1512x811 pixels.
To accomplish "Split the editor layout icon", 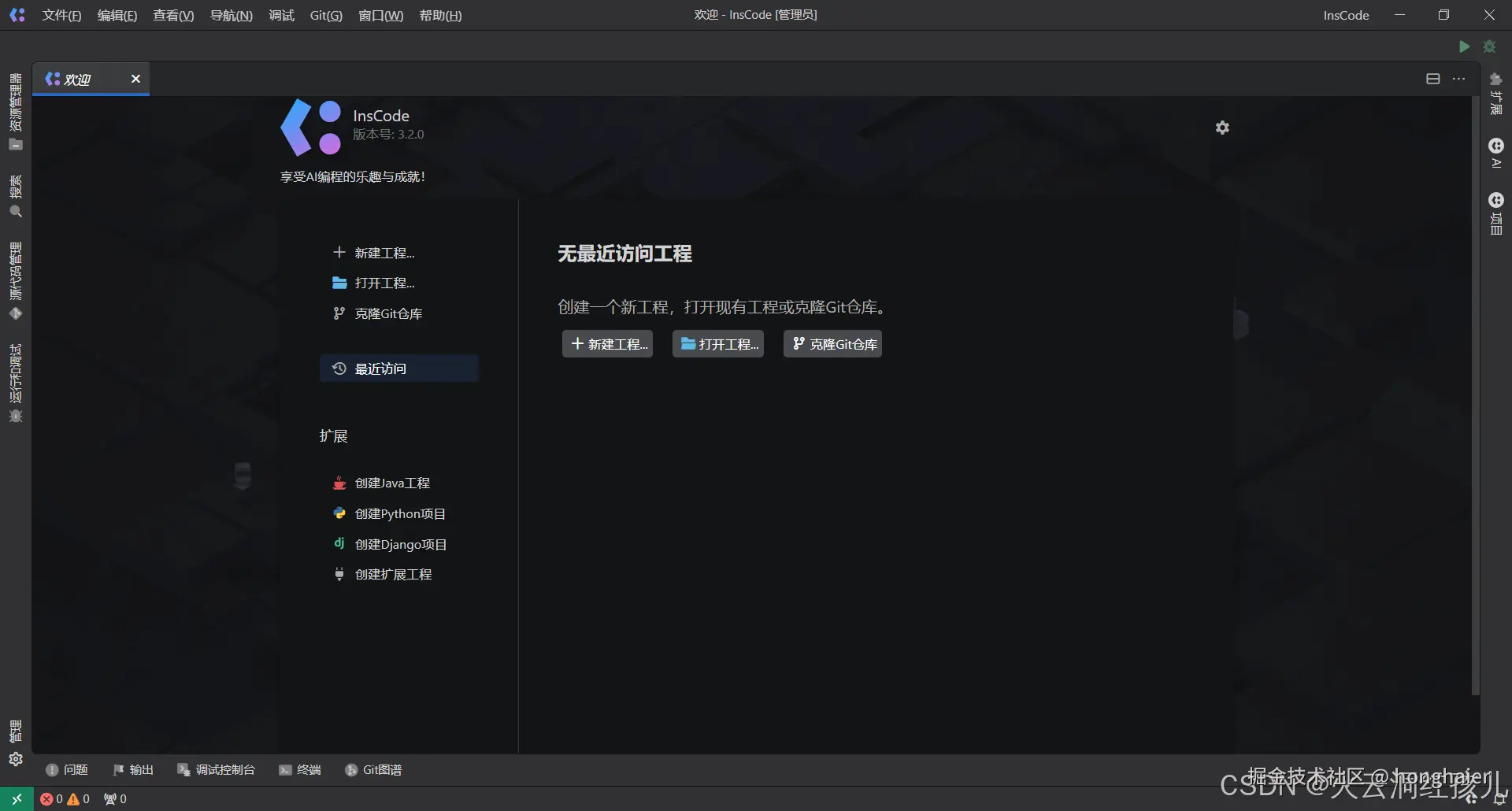I will 1433,79.
